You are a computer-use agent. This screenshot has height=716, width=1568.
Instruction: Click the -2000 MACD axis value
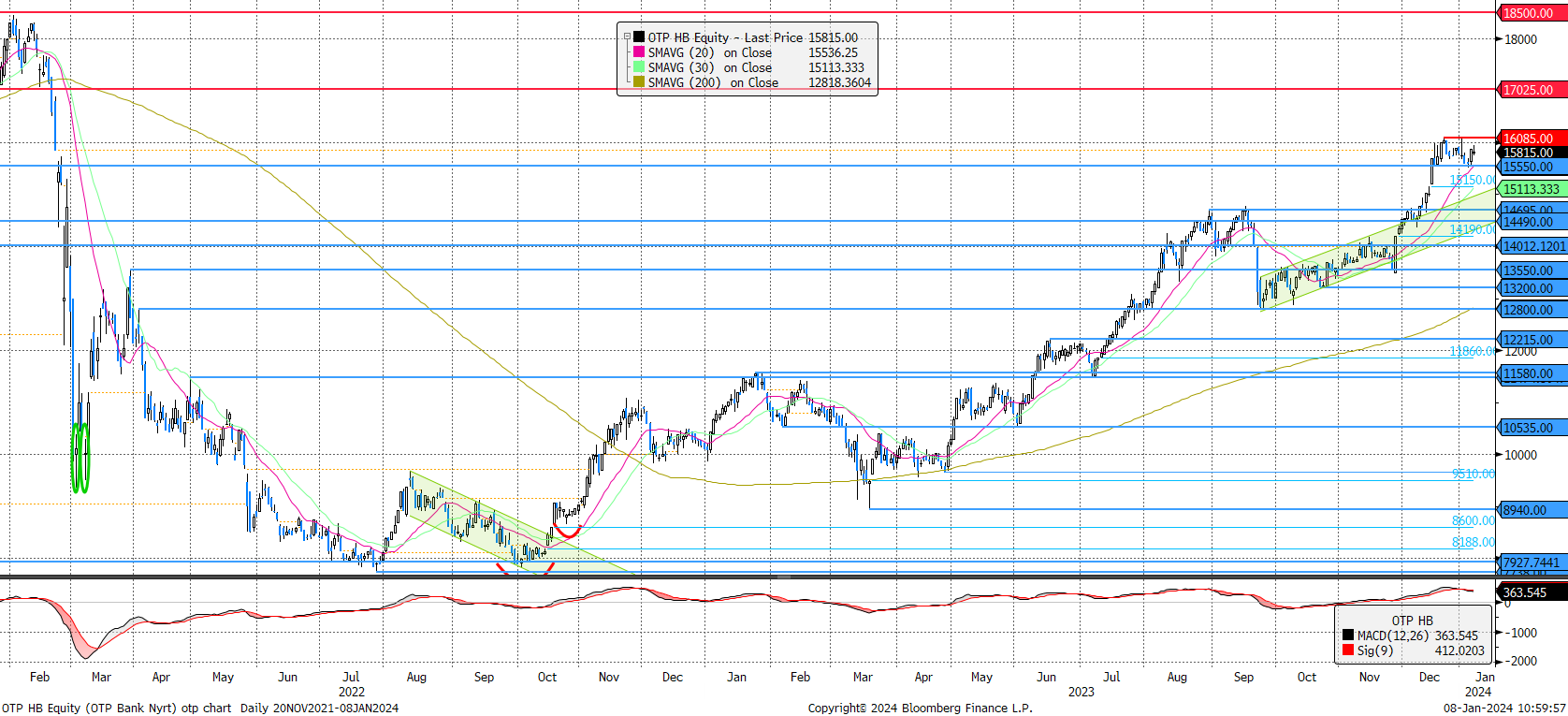coord(1520,661)
